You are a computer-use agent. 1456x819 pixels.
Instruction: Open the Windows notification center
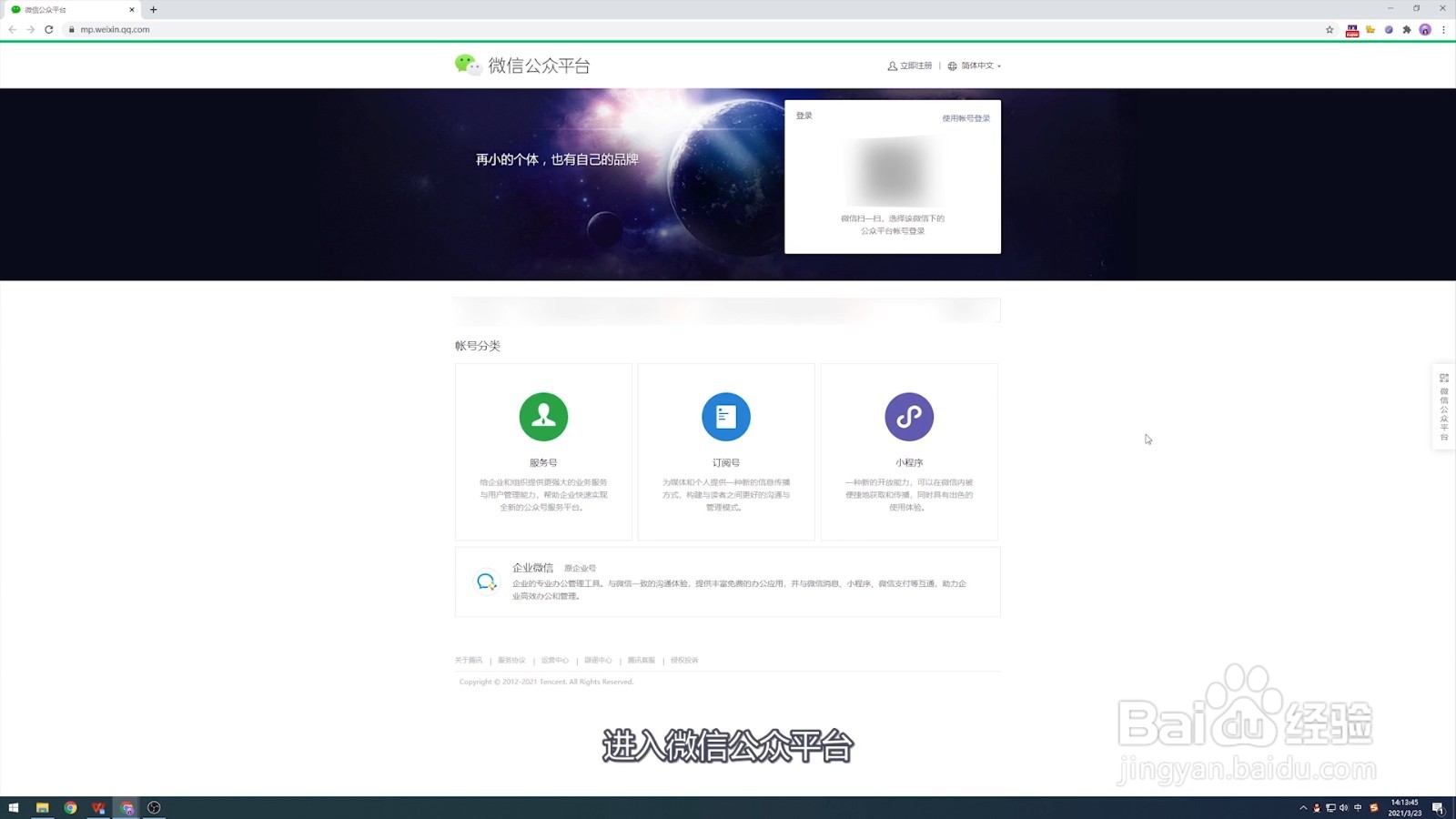pos(1438,808)
